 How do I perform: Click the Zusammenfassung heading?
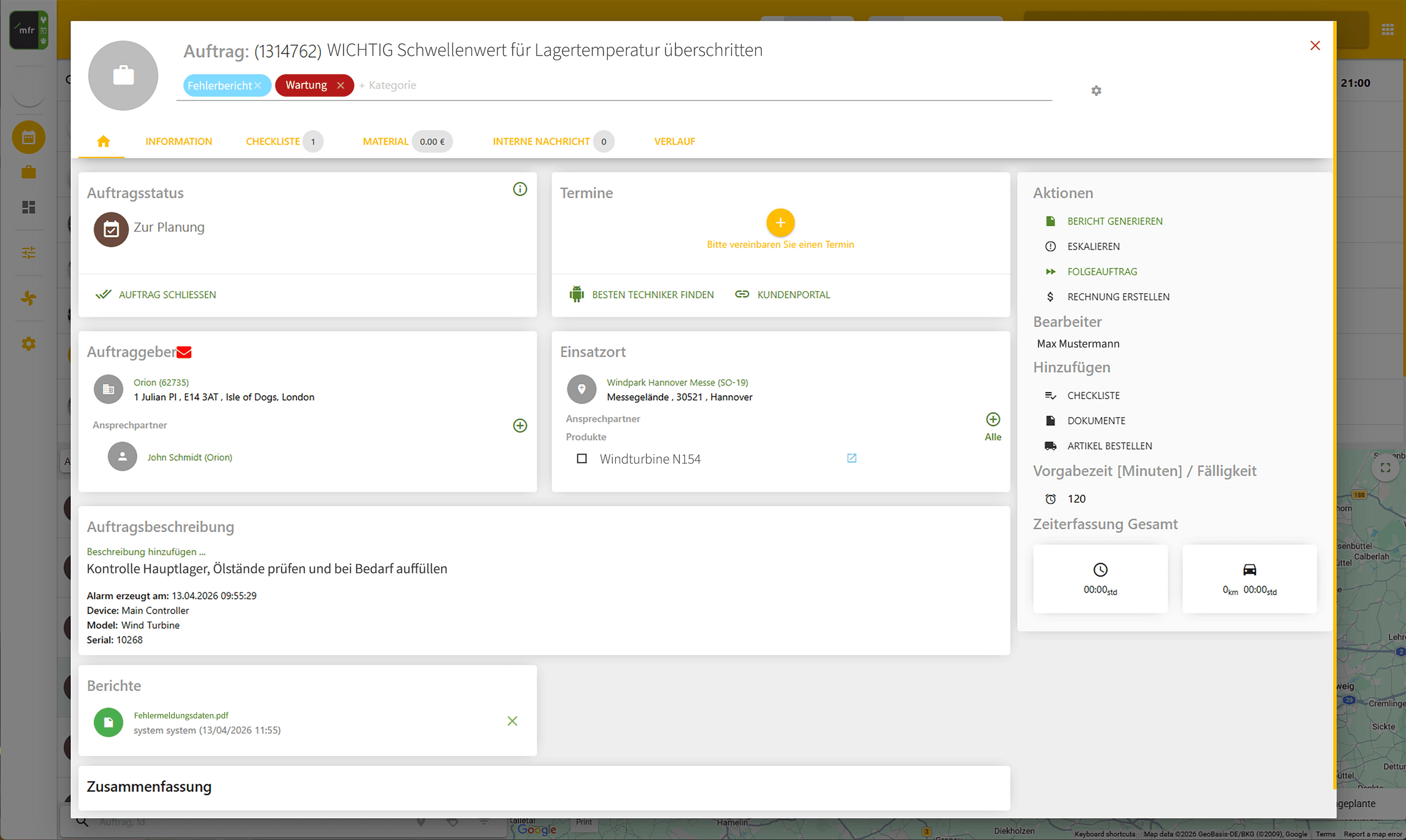pos(149,787)
